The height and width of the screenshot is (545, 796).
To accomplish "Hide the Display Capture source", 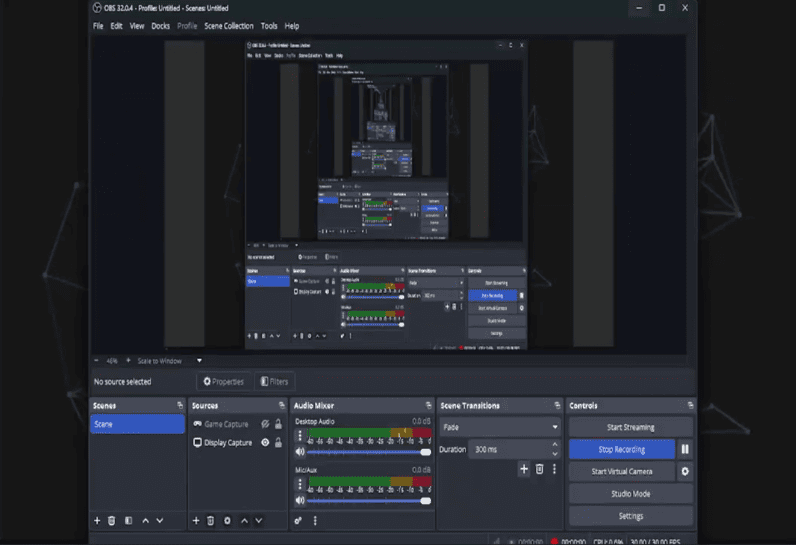I will (x=265, y=442).
